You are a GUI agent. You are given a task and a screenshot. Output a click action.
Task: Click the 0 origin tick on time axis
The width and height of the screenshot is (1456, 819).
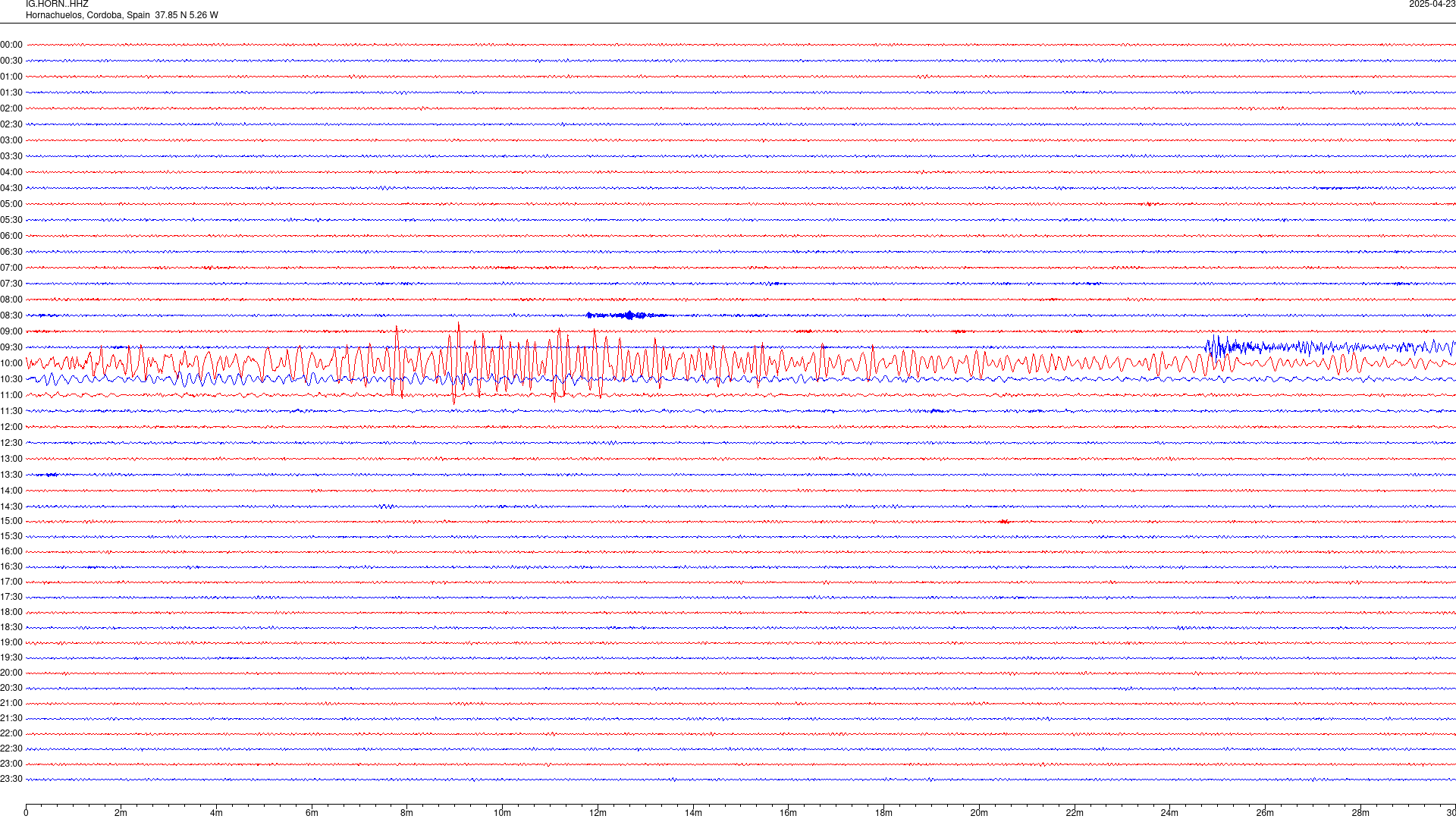(x=26, y=813)
